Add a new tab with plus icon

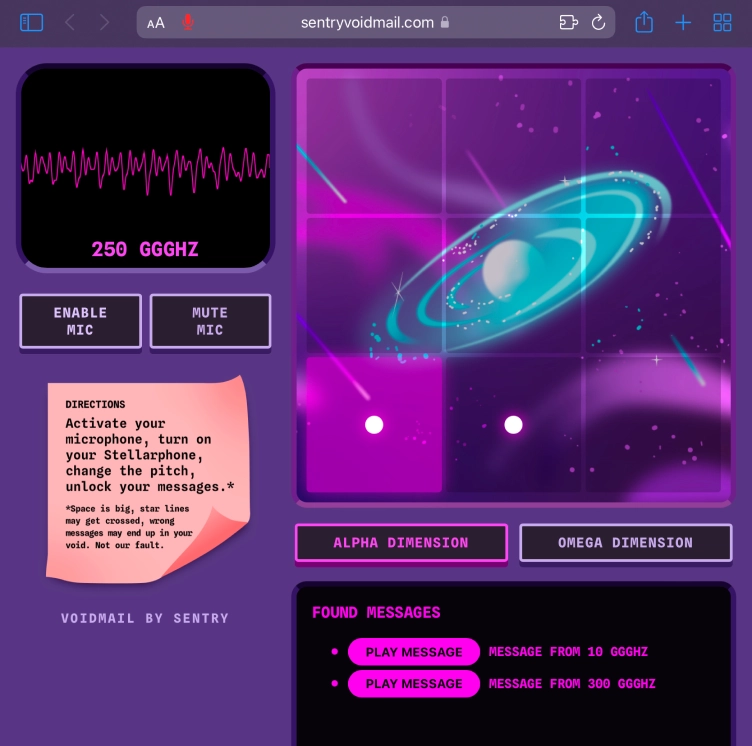683,22
